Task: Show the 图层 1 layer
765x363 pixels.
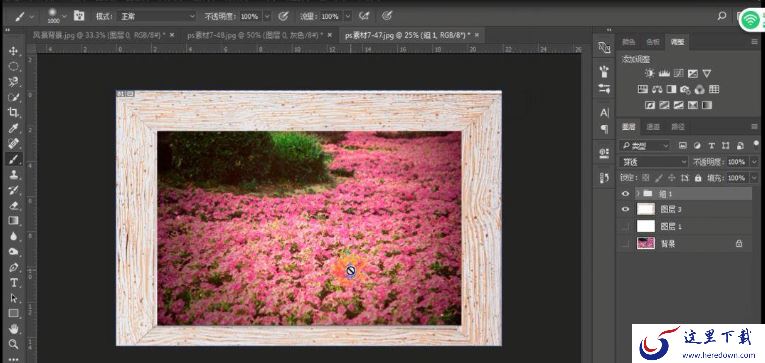Action: 625,226
